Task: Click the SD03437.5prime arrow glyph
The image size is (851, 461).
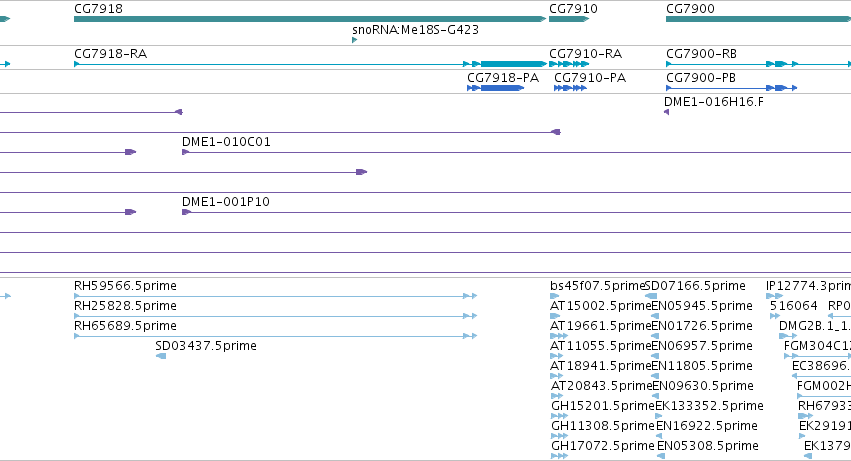Action: (161, 356)
